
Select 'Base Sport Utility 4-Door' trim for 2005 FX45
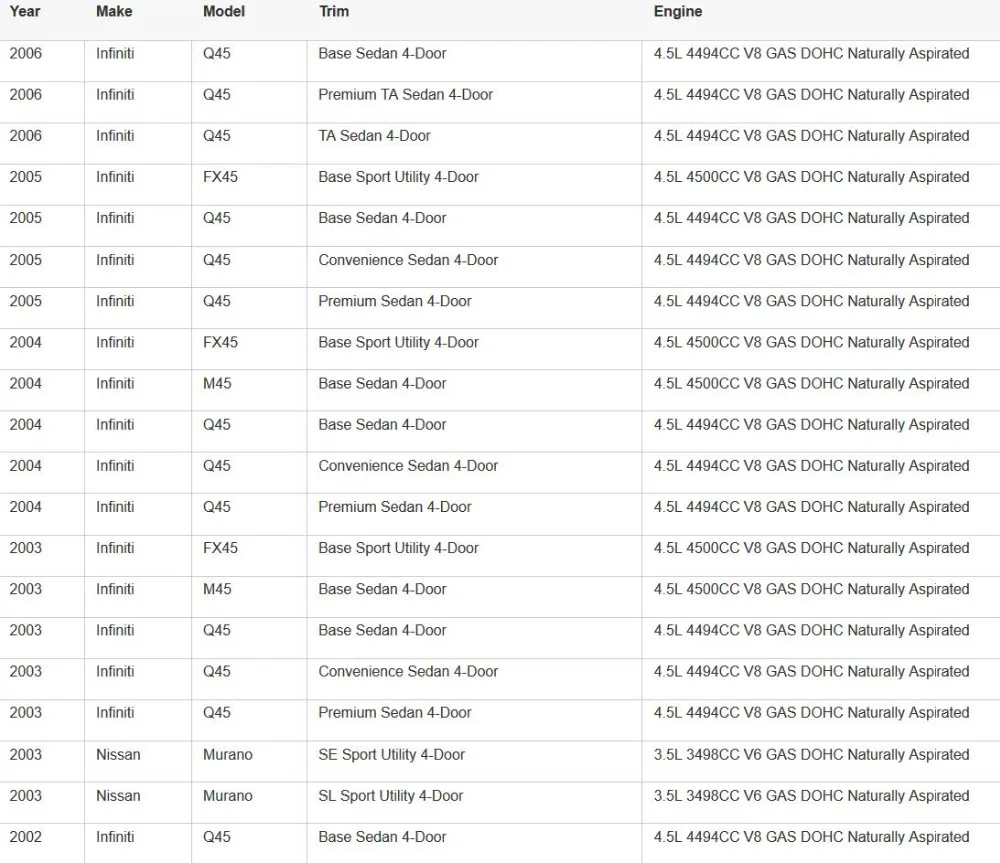click(398, 177)
